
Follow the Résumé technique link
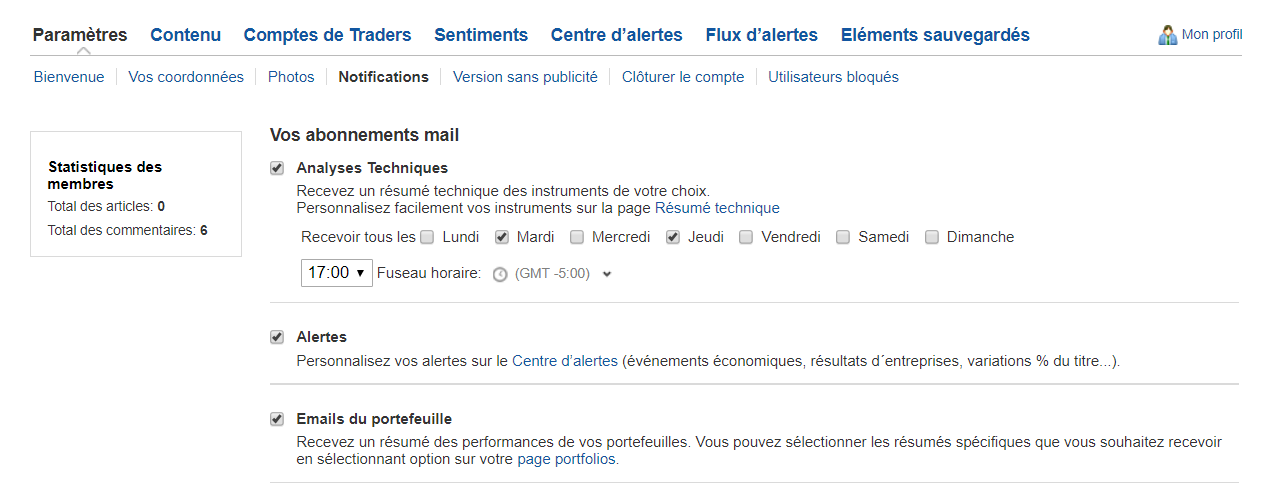(x=717, y=208)
